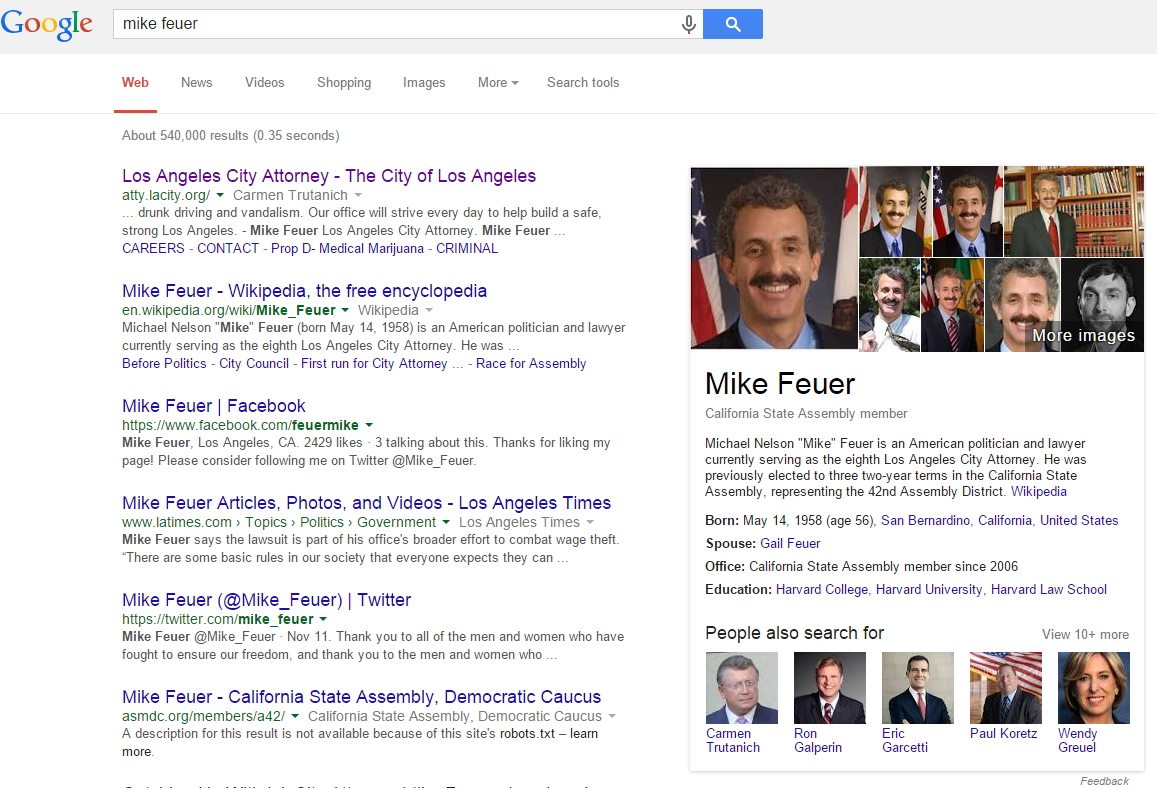Open large Mike Feuer portrait photo
This screenshot has width=1157, height=788.
coord(774,258)
